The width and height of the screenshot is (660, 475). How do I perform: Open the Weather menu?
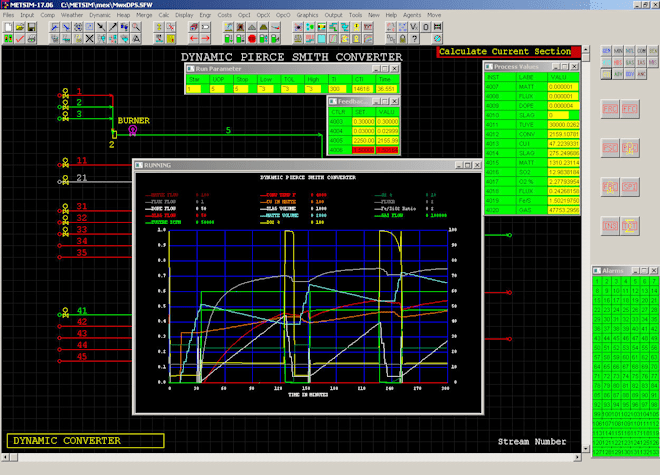click(72, 15)
